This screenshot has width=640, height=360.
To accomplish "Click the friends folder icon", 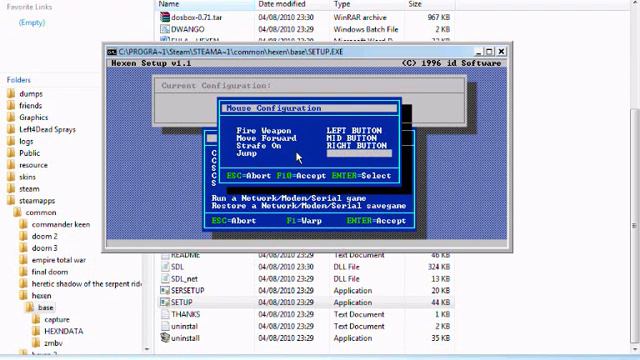I will point(11,105).
